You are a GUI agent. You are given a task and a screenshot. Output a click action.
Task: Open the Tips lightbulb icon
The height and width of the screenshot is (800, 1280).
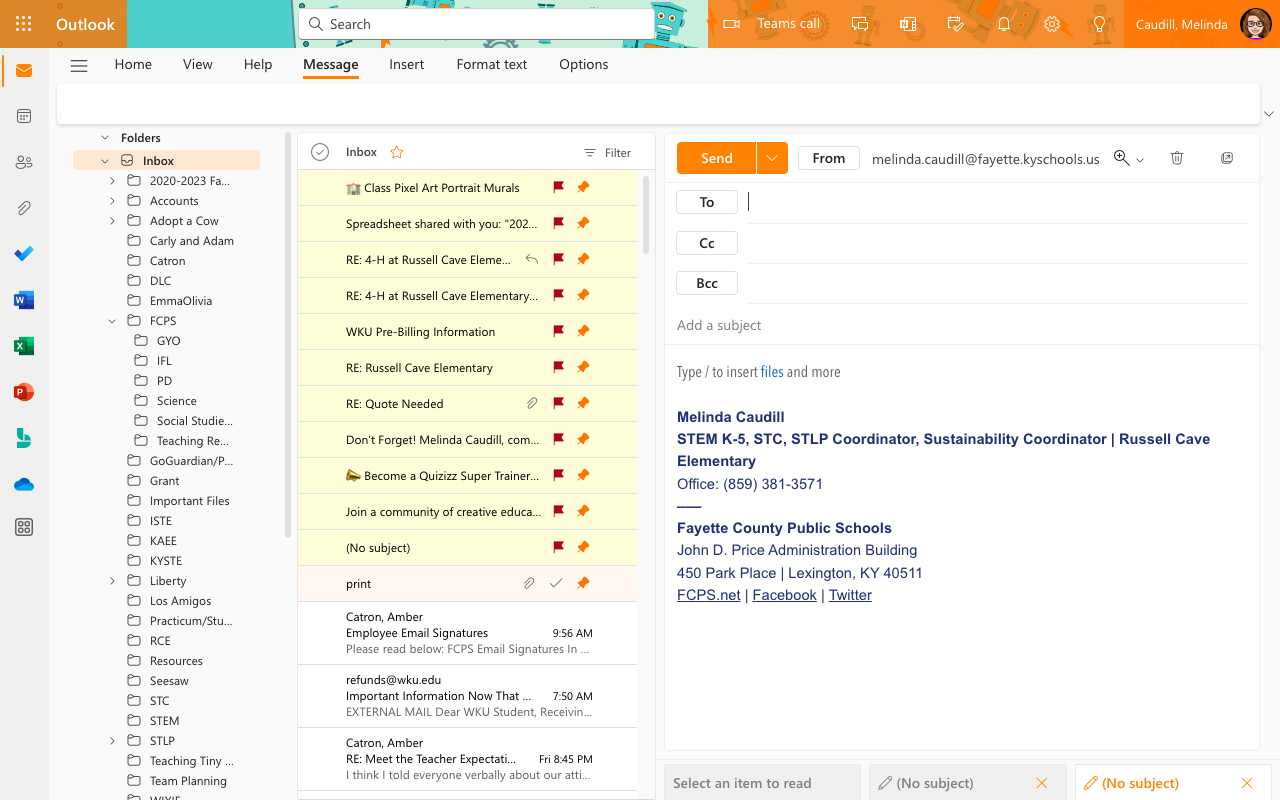pyautogui.click(x=1100, y=24)
